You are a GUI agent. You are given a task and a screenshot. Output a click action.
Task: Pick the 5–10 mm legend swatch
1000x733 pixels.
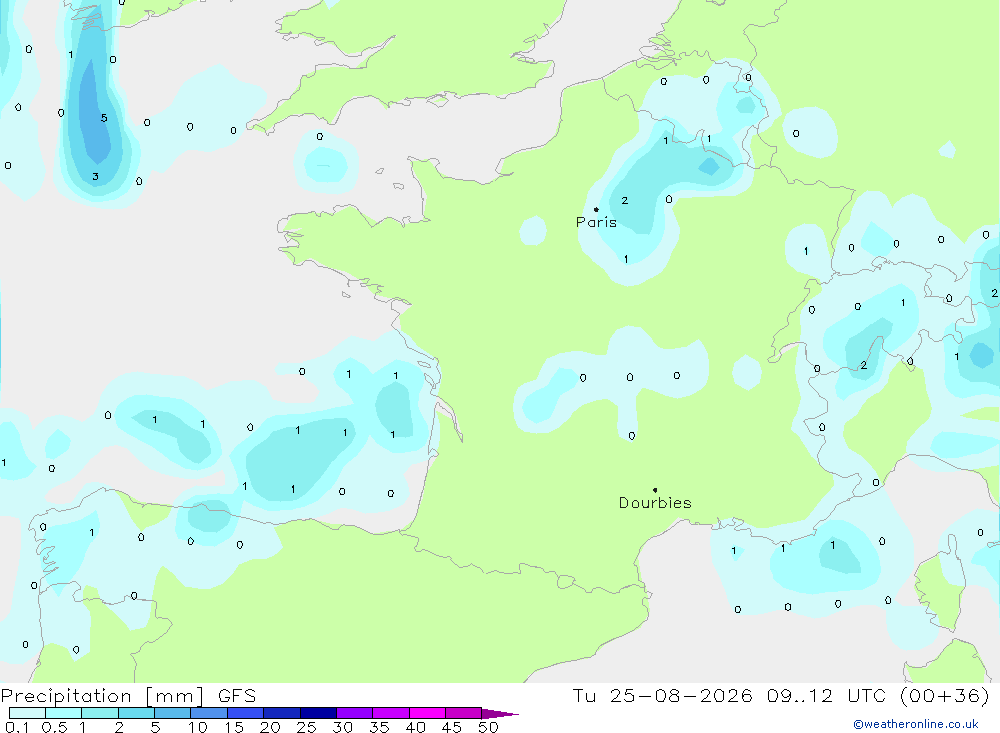point(172,713)
